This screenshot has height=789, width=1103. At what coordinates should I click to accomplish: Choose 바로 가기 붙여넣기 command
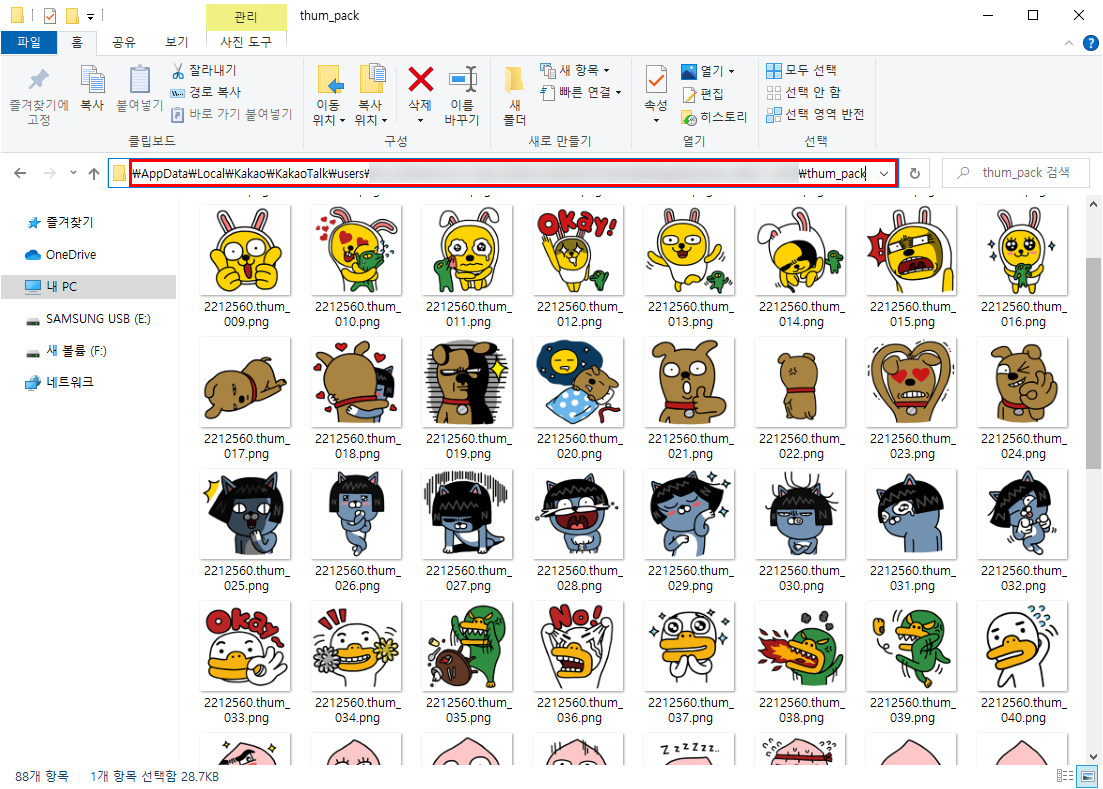click(231, 114)
